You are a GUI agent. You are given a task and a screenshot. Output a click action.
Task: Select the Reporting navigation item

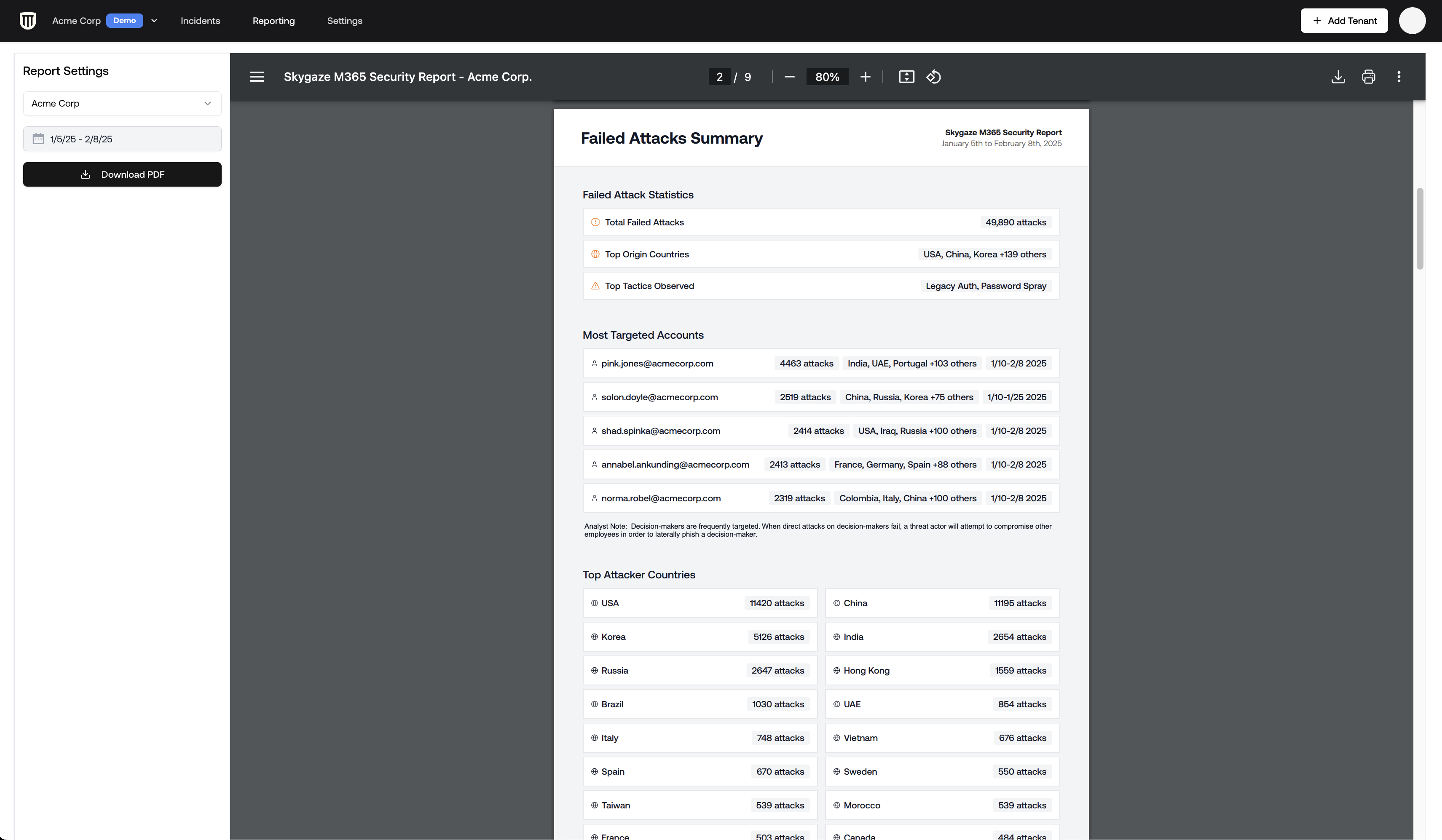coord(273,21)
